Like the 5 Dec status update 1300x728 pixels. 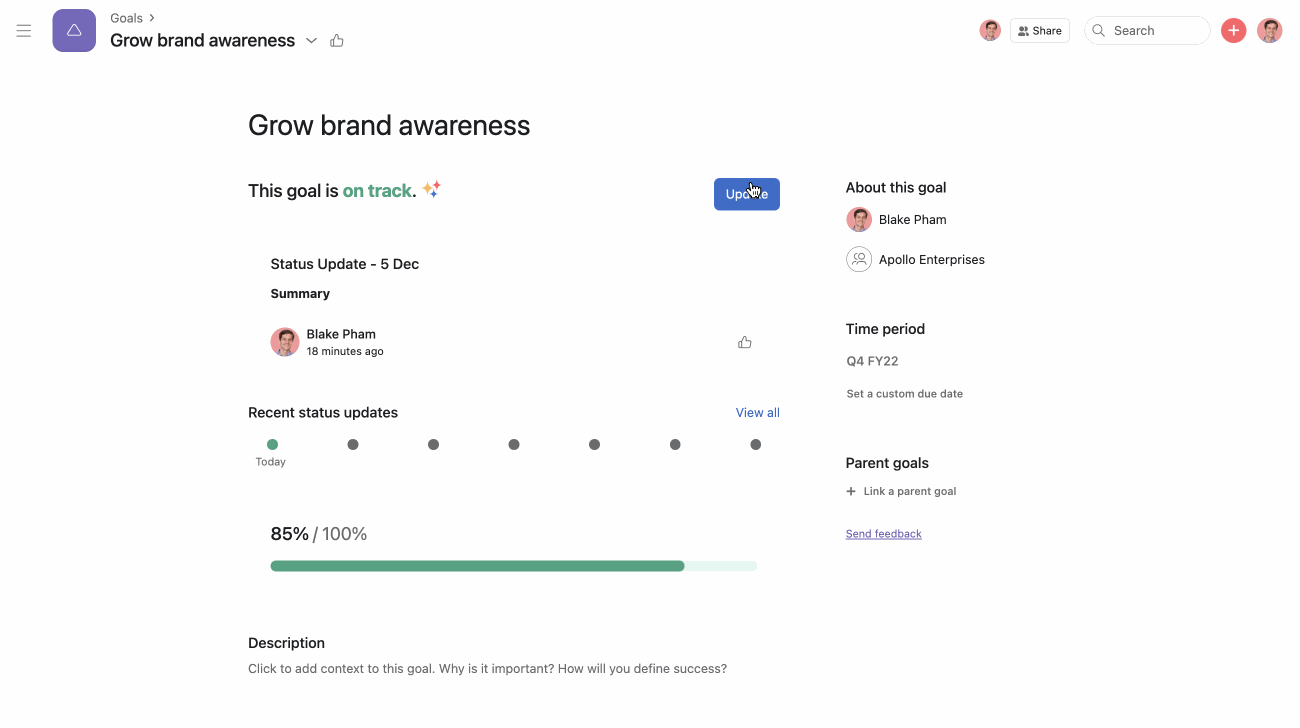pos(744,341)
